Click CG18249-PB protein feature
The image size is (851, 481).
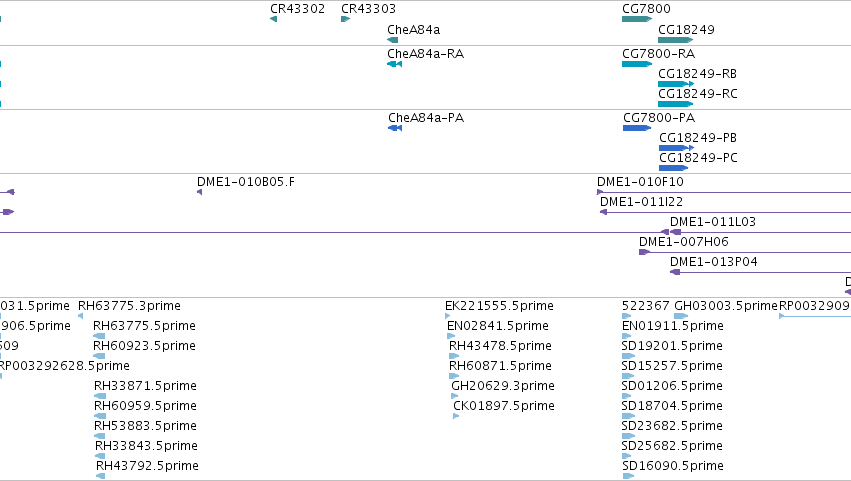coord(676,148)
